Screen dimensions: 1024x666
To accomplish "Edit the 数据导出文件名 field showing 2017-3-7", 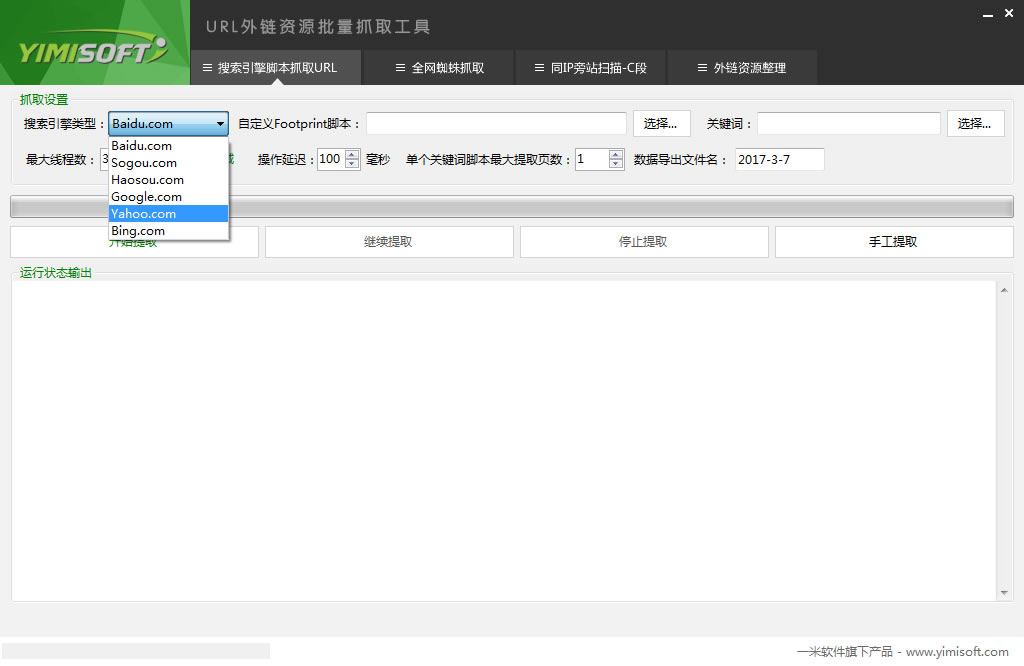I will click(780, 159).
